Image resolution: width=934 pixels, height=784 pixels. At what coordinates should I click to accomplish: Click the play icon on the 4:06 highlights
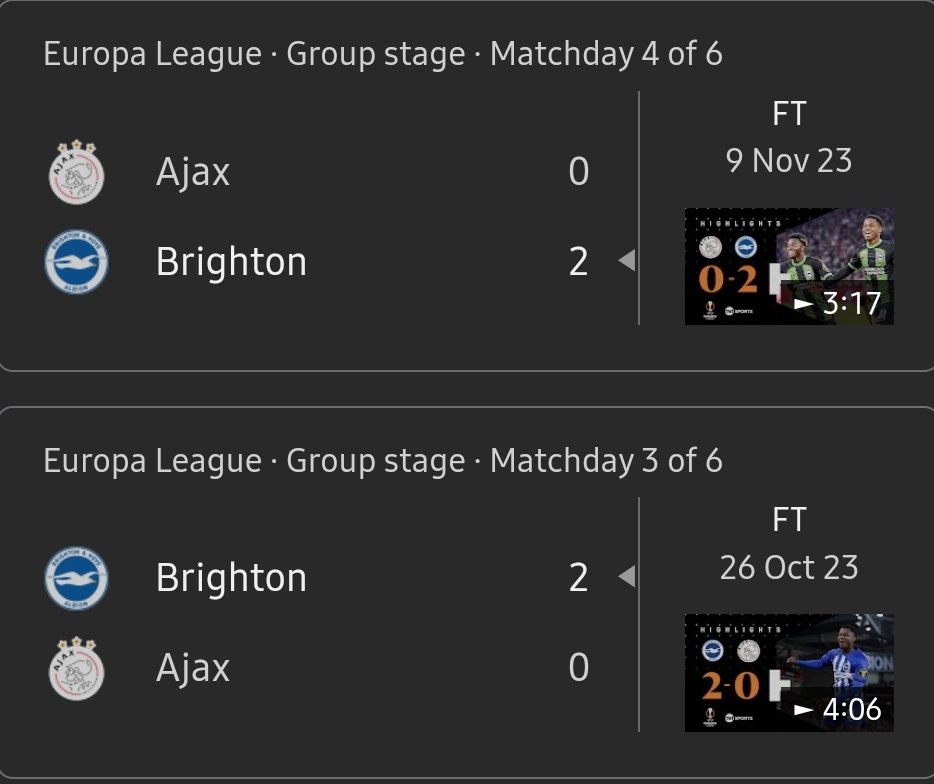pos(804,710)
